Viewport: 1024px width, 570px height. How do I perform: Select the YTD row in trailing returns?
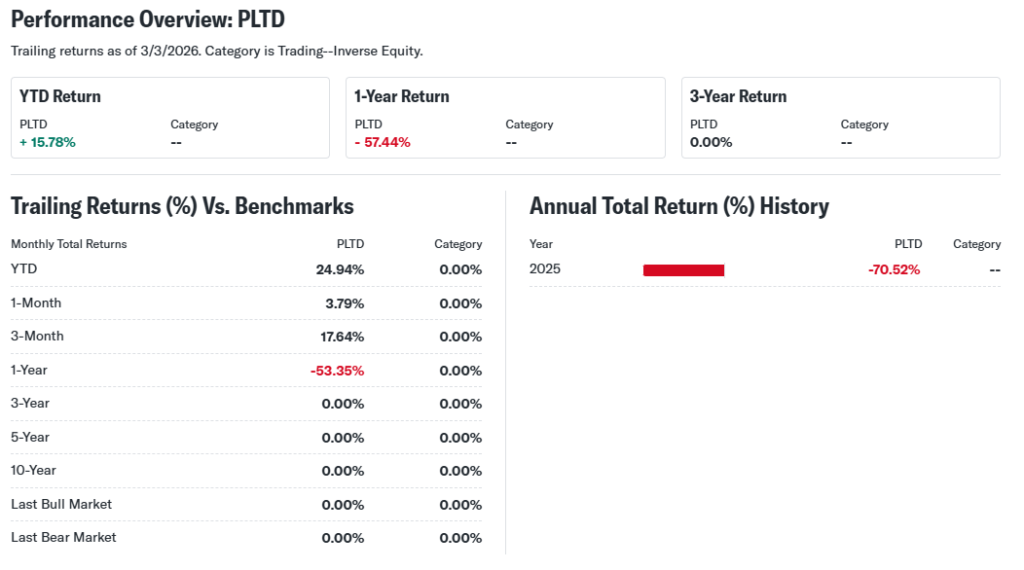click(x=245, y=270)
